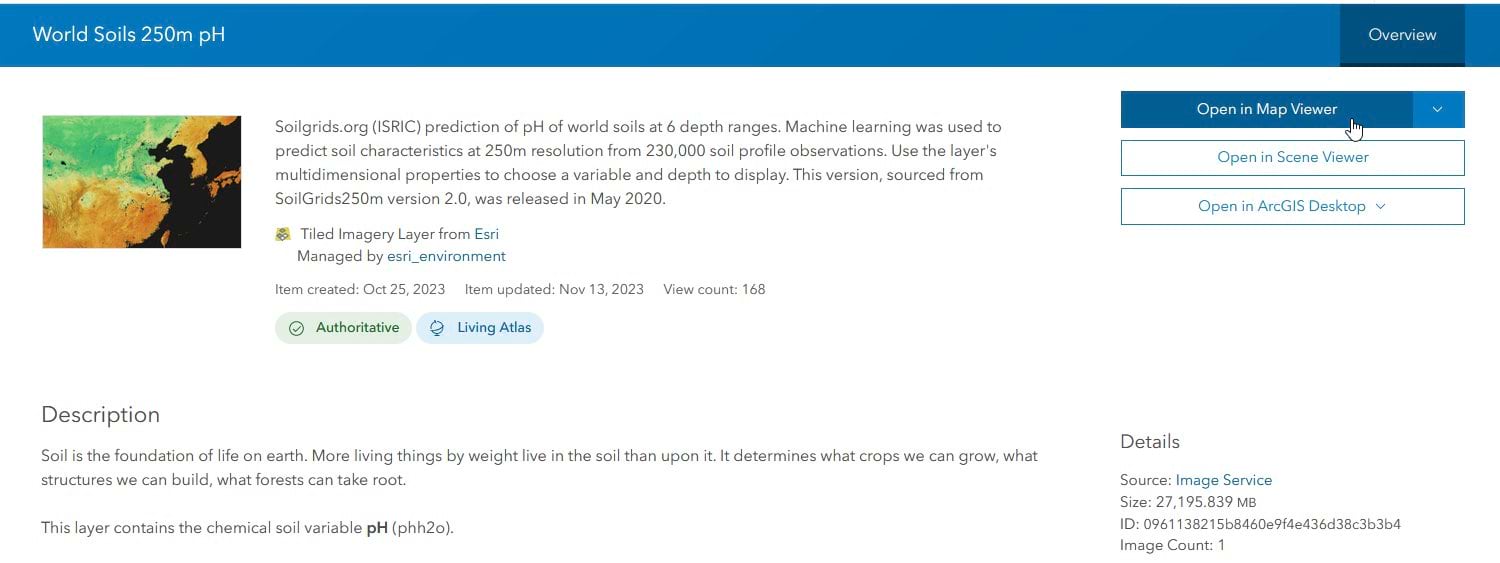
Task: Switch to the Overview tab
Action: coord(1402,35)
